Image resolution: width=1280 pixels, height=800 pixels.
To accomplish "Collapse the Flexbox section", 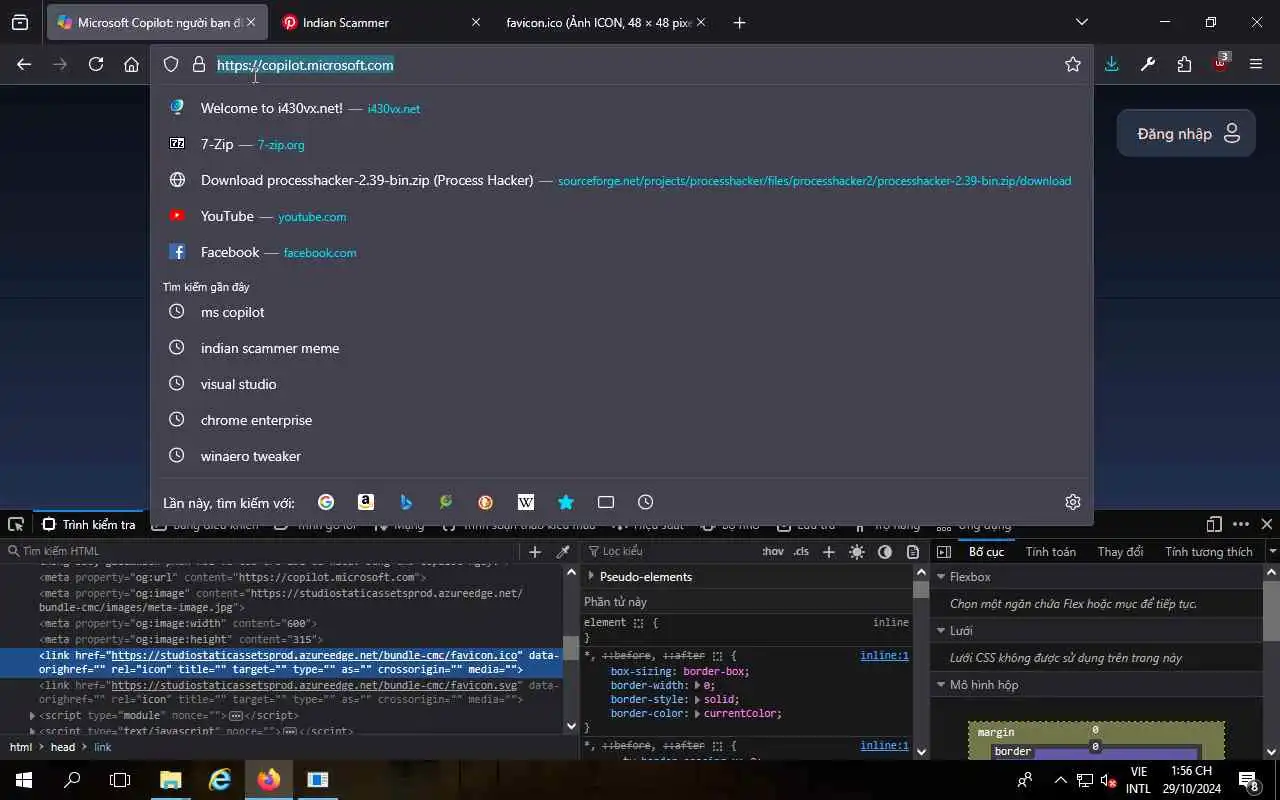I will 941,576.
